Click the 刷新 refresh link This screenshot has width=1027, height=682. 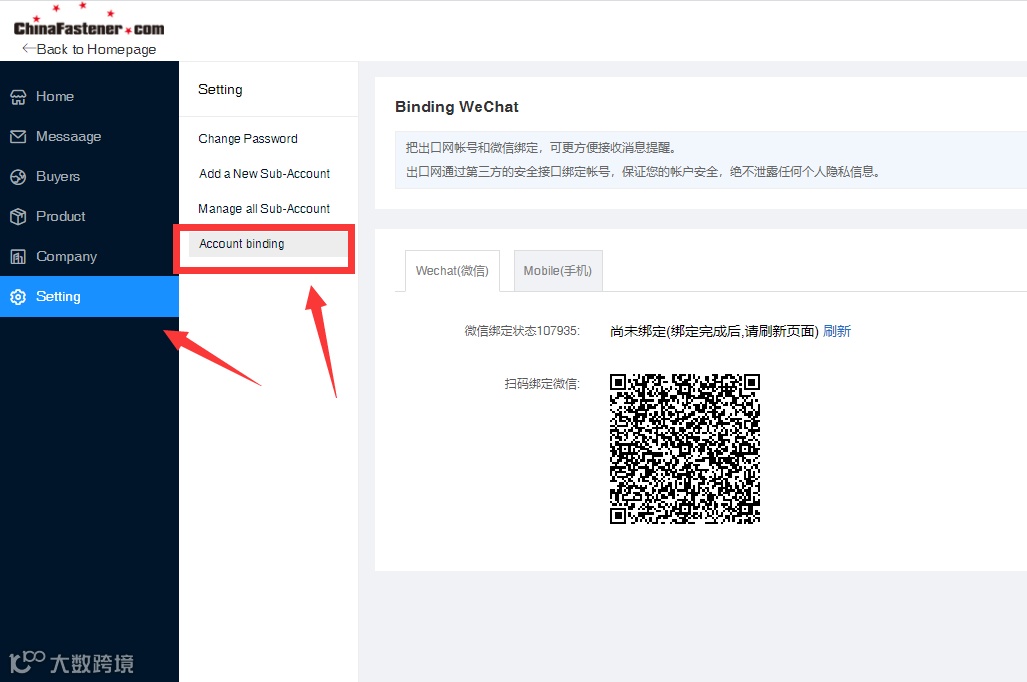pyautogui.click(x=837, y=332)
